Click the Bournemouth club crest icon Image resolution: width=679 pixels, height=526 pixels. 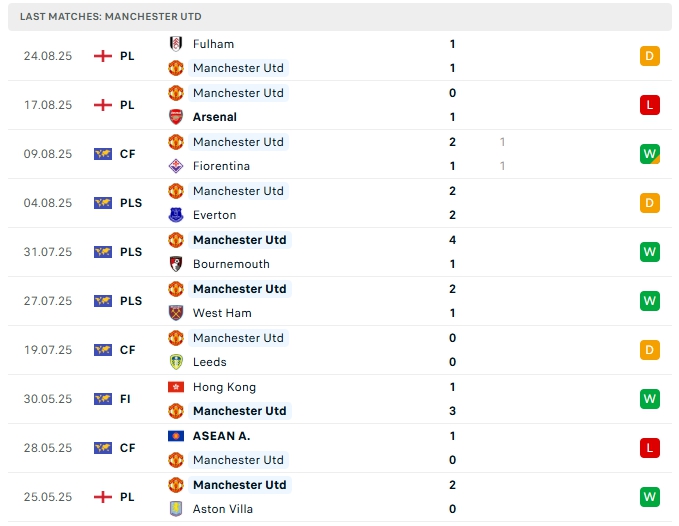pos(176,264)
